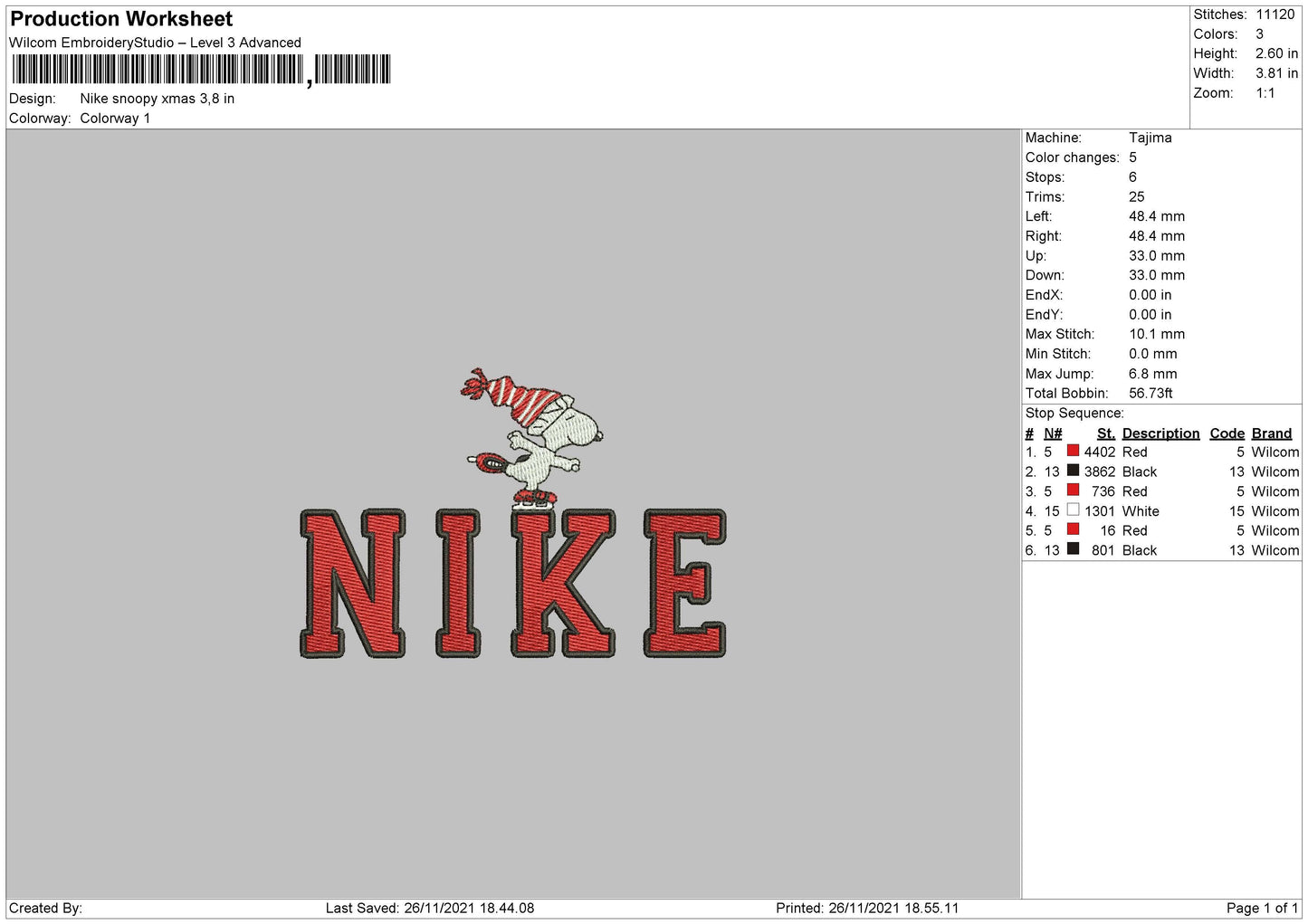Click the Right value 48.4 mm

1156,236
